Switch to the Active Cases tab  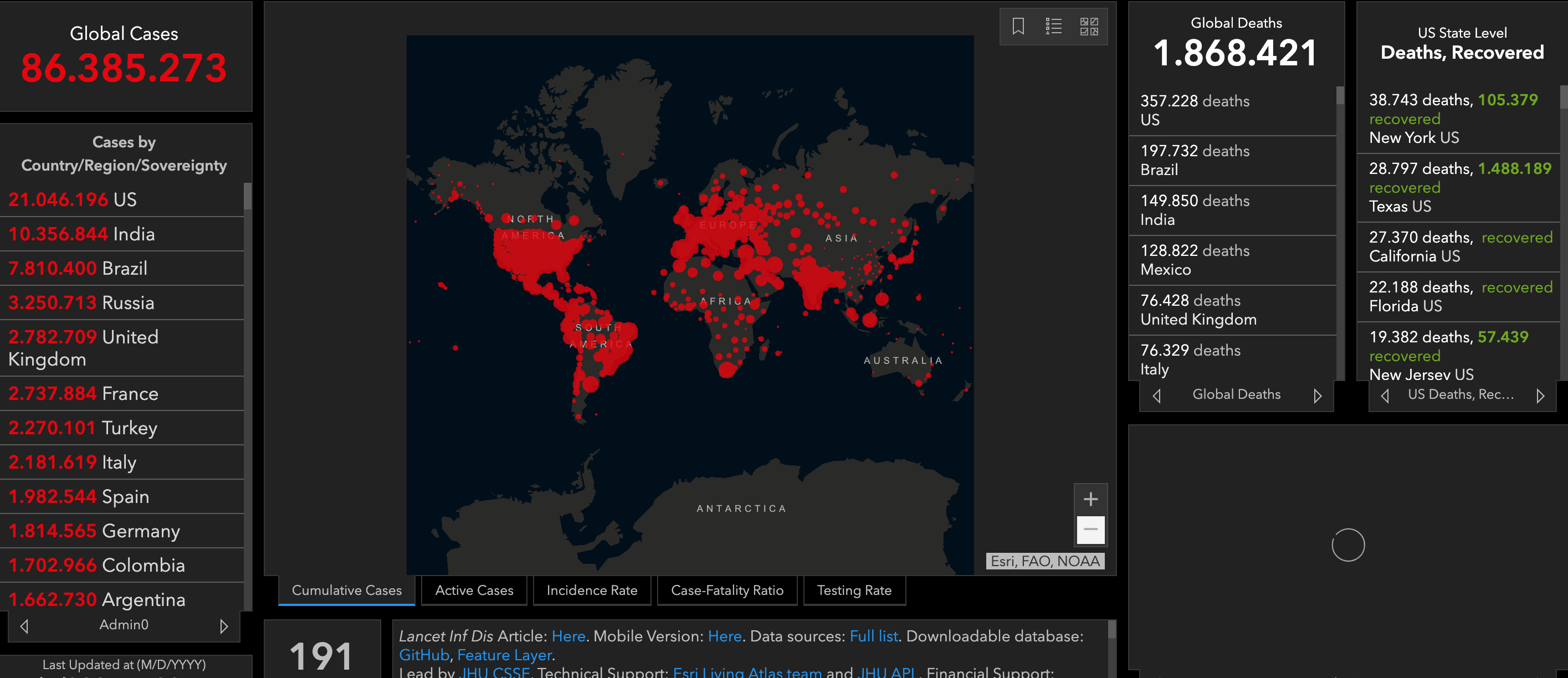(474, 590)
